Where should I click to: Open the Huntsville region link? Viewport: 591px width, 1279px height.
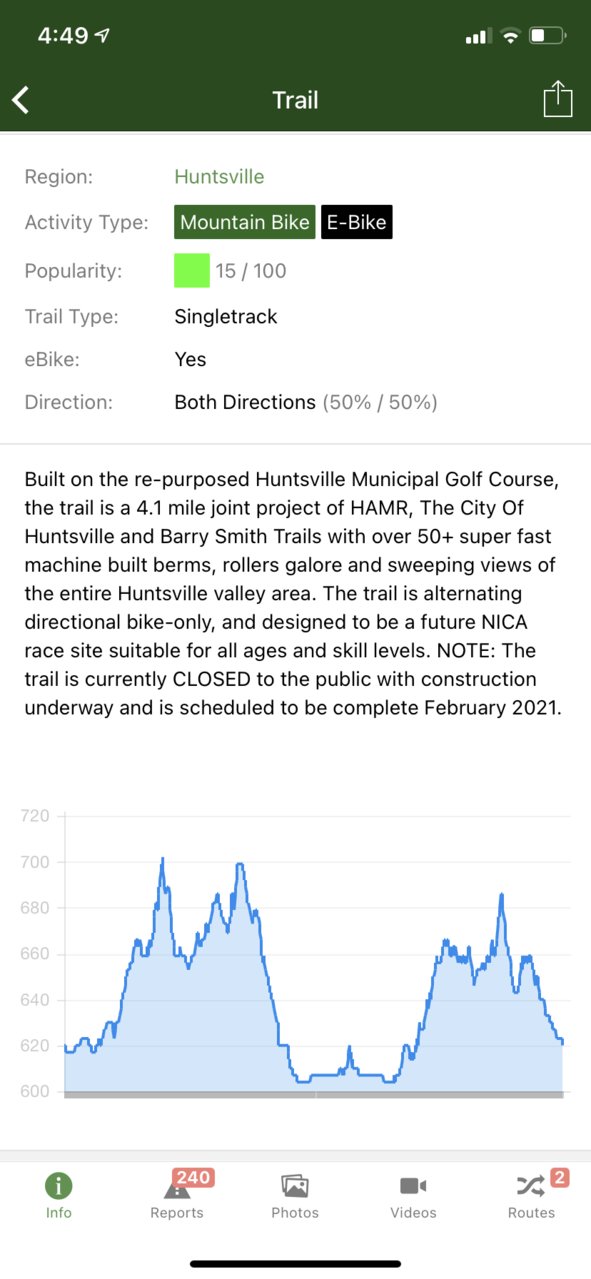pyautogui.click(x=219, y=177)
